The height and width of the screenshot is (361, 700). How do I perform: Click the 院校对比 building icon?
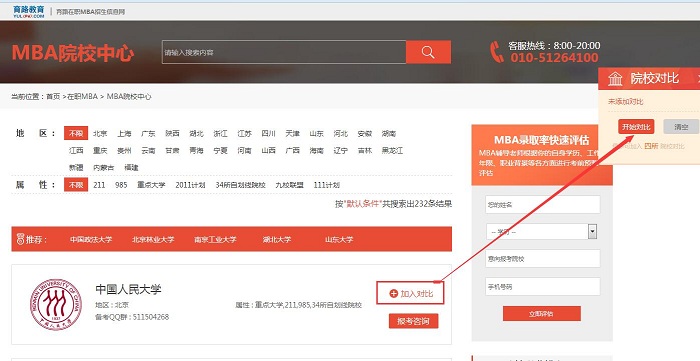[x=615, y=79]
